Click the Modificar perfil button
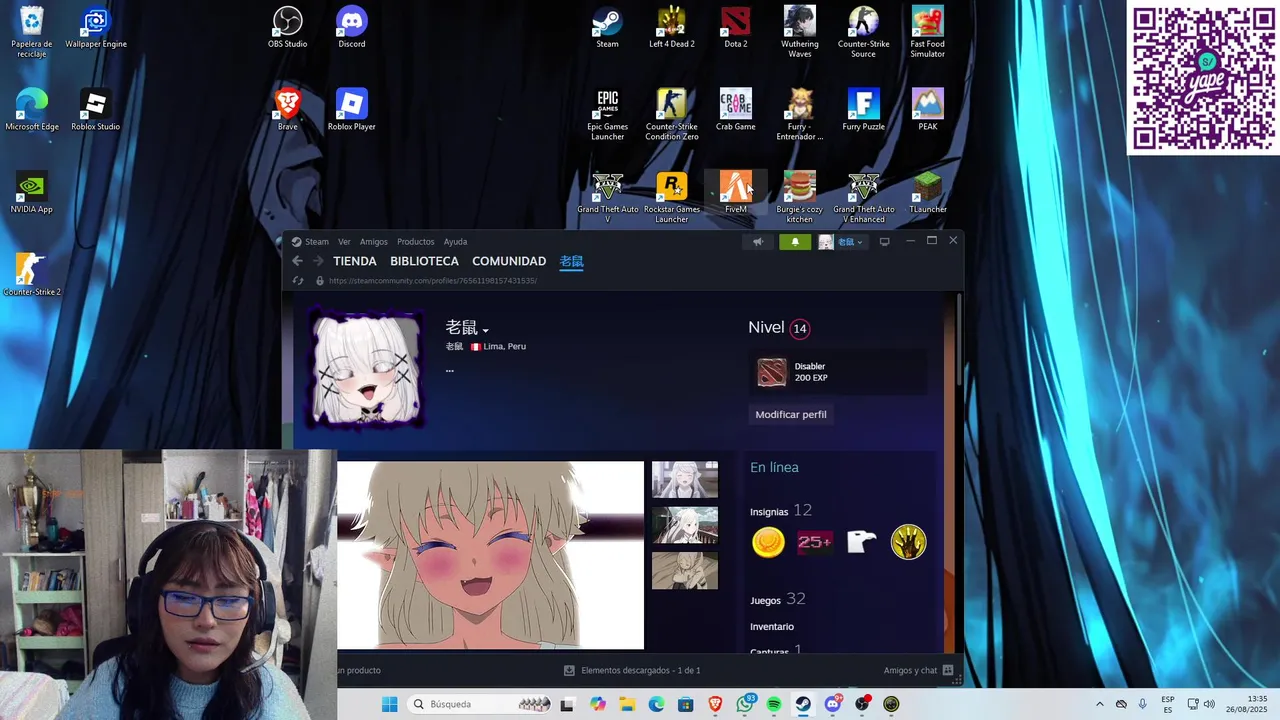Image resolution: width=1280 pixels, height=720 pixels. point(791,414)
